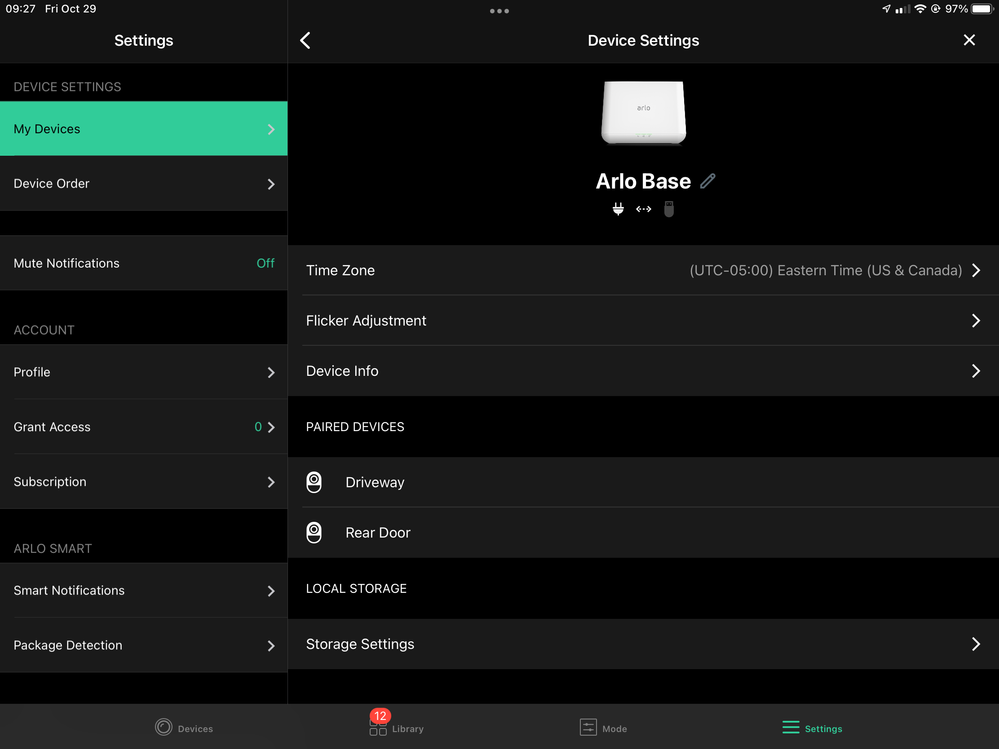Open the Device Order setting

click(143, 183)
